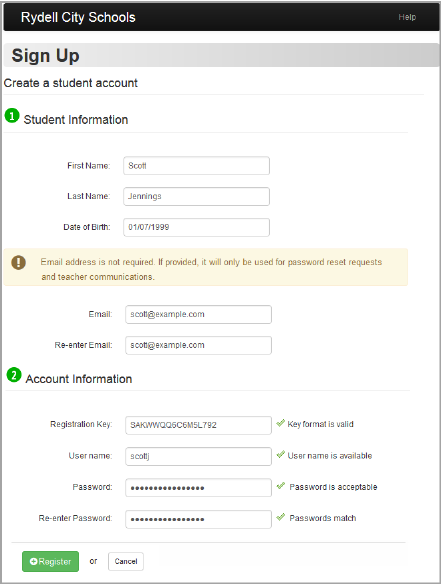442x585 pixels.
Task: Click the Password input field
Action: [198, 488]
